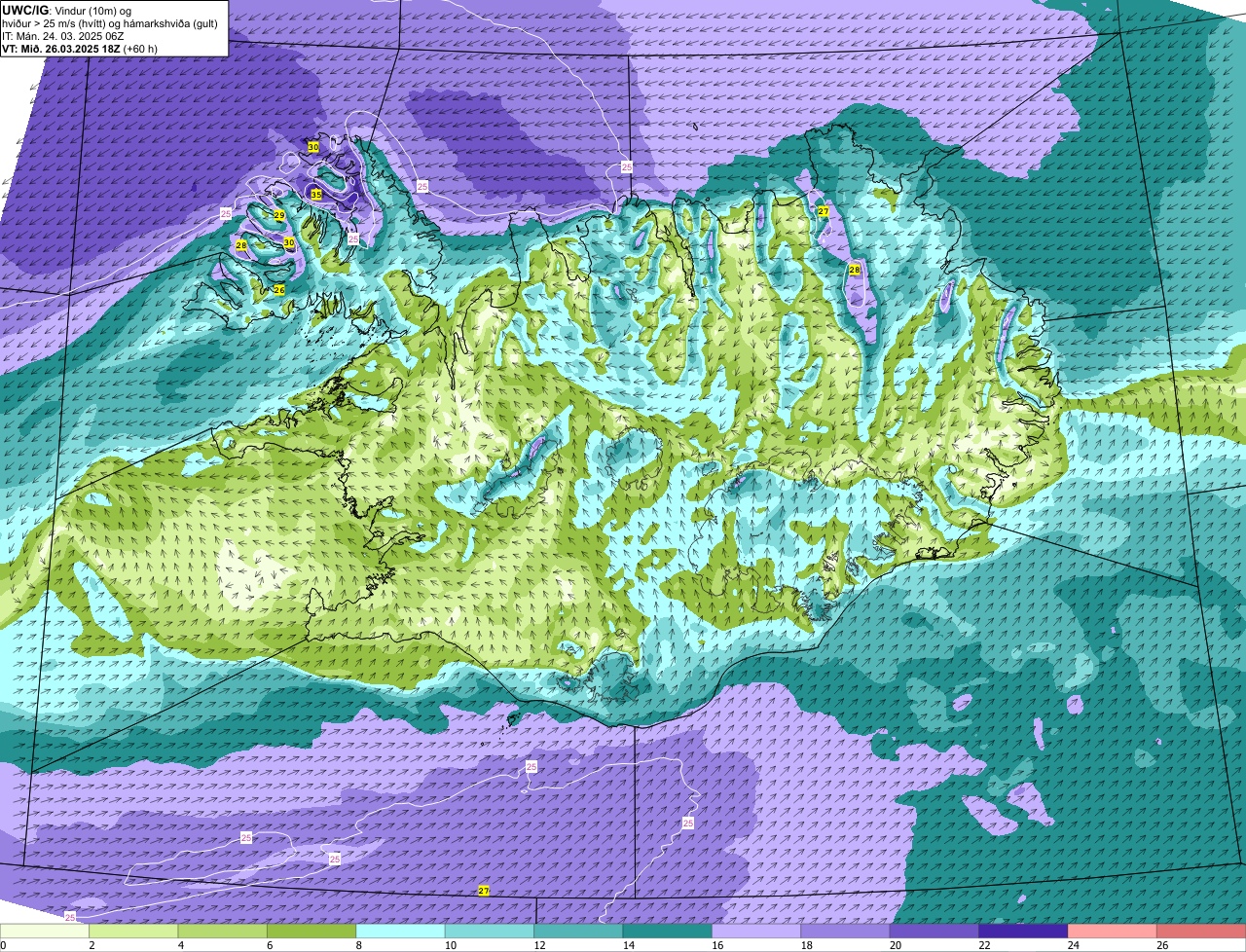Click the 18–20 m/s purple legend swatch
Viewport: 1246px width, 952px height.
846,931
